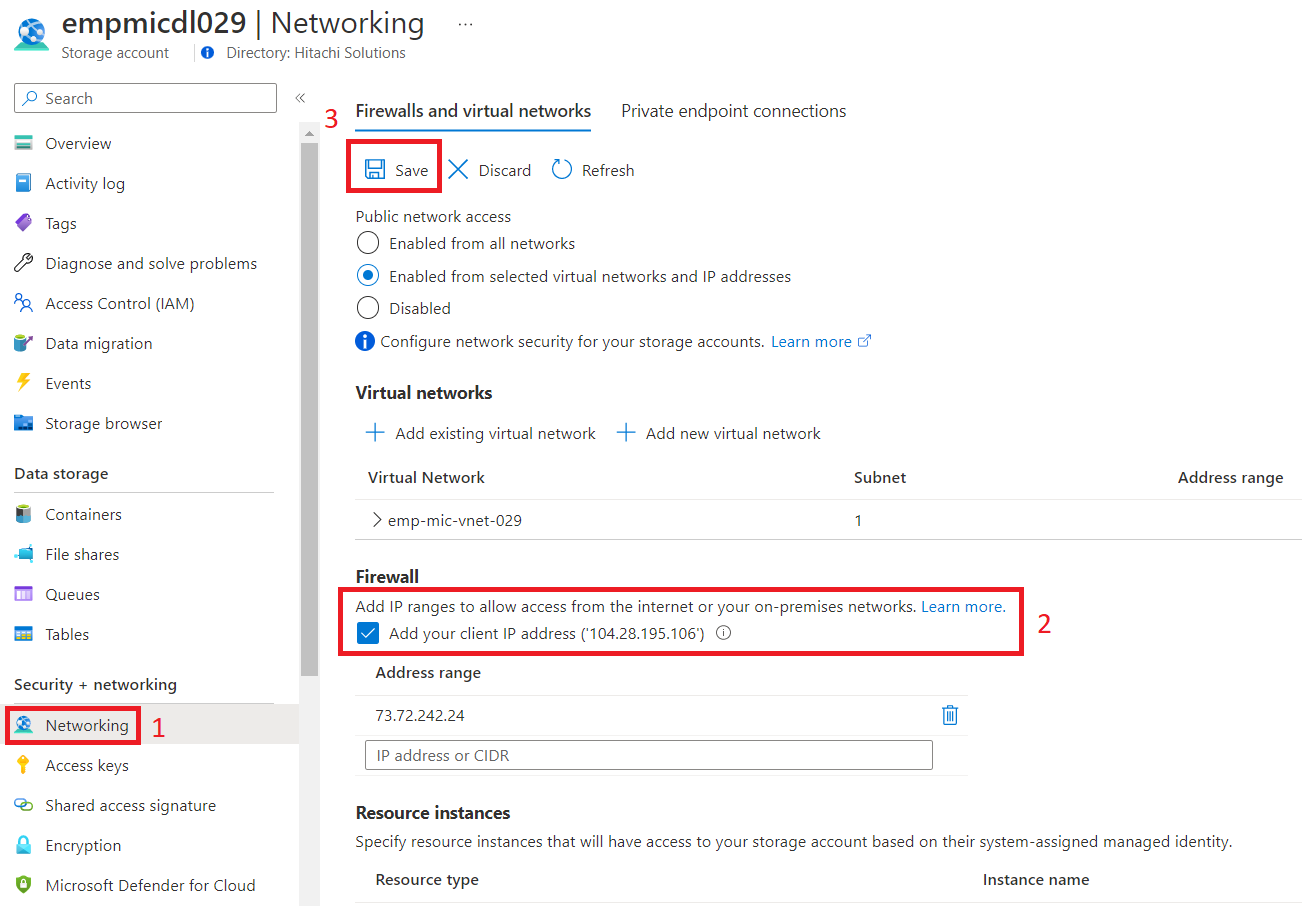
Task: Click the Encryption lock icon
Action: [24, 845]
